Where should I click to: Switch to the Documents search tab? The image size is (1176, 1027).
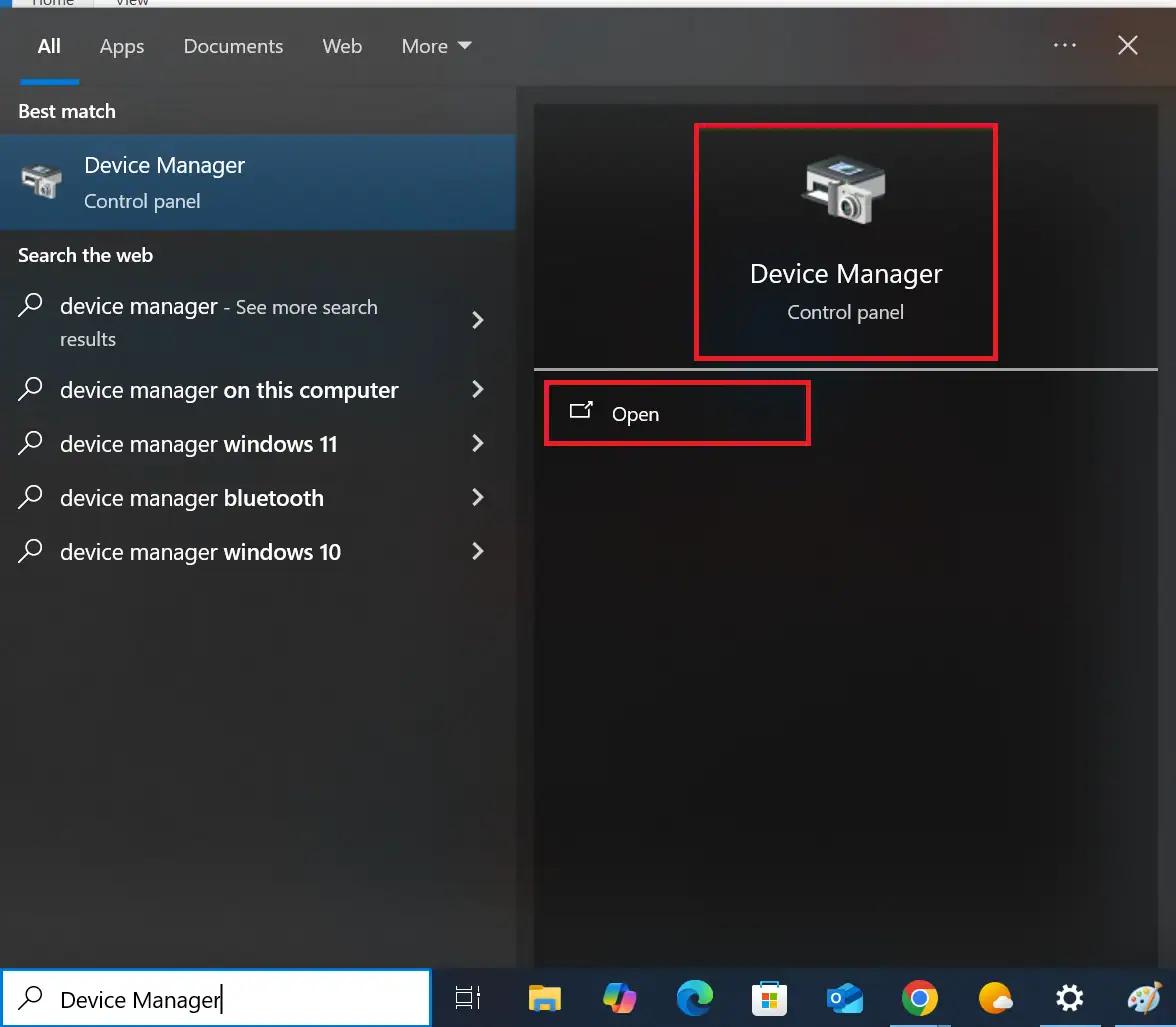tap(233, 46)
